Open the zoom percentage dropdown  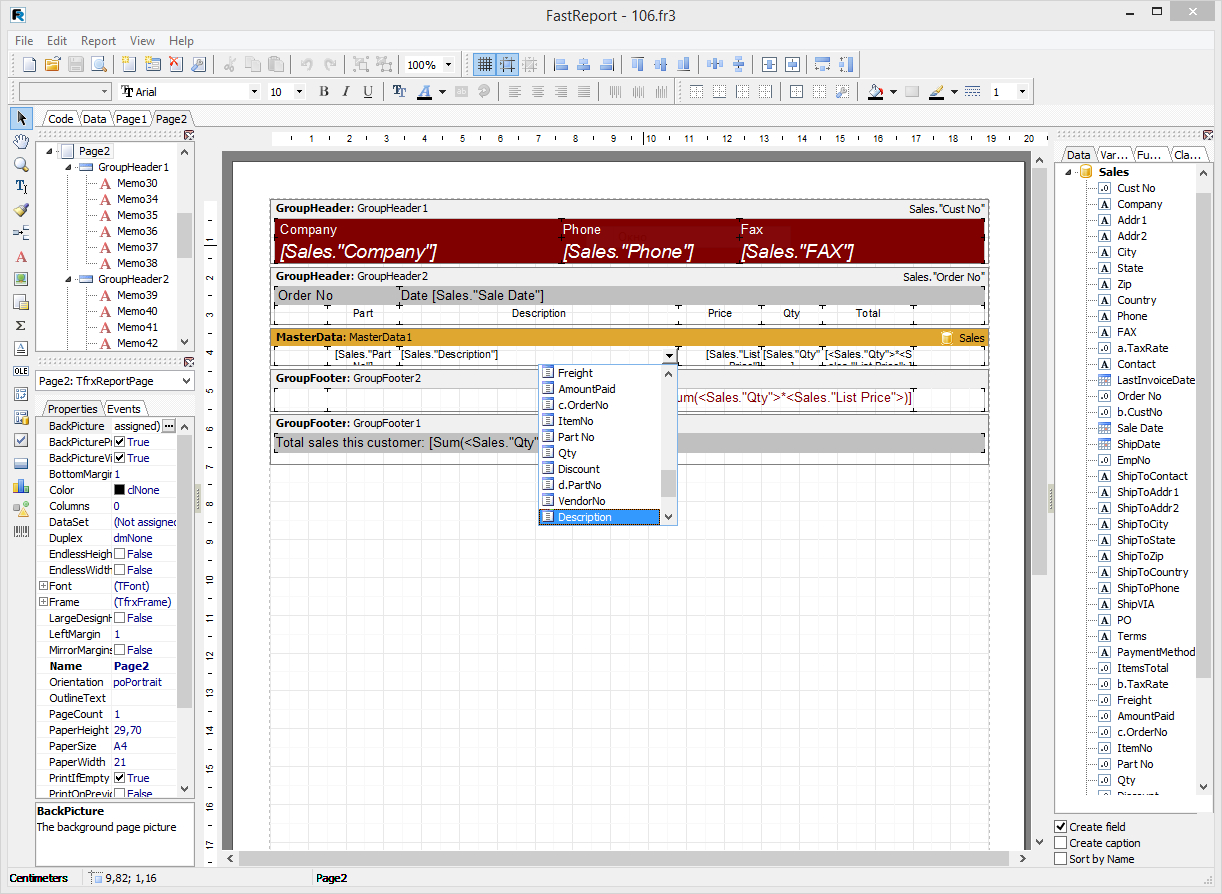446,64
